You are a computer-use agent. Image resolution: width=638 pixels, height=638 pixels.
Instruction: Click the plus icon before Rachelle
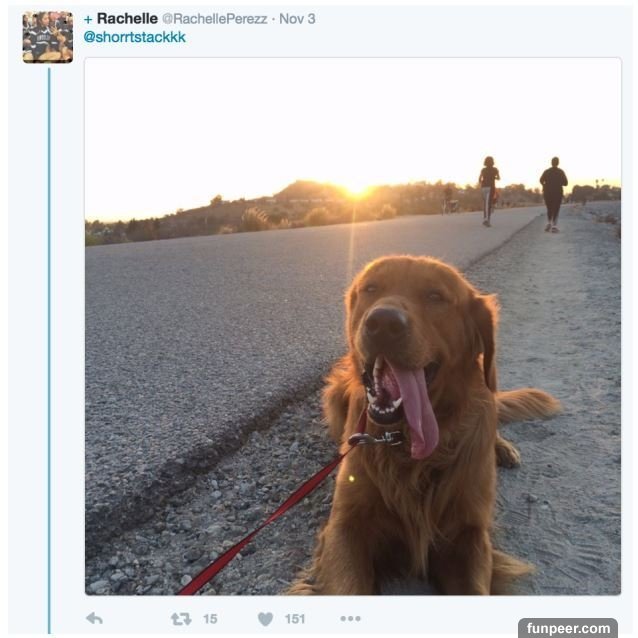[88, 19]
